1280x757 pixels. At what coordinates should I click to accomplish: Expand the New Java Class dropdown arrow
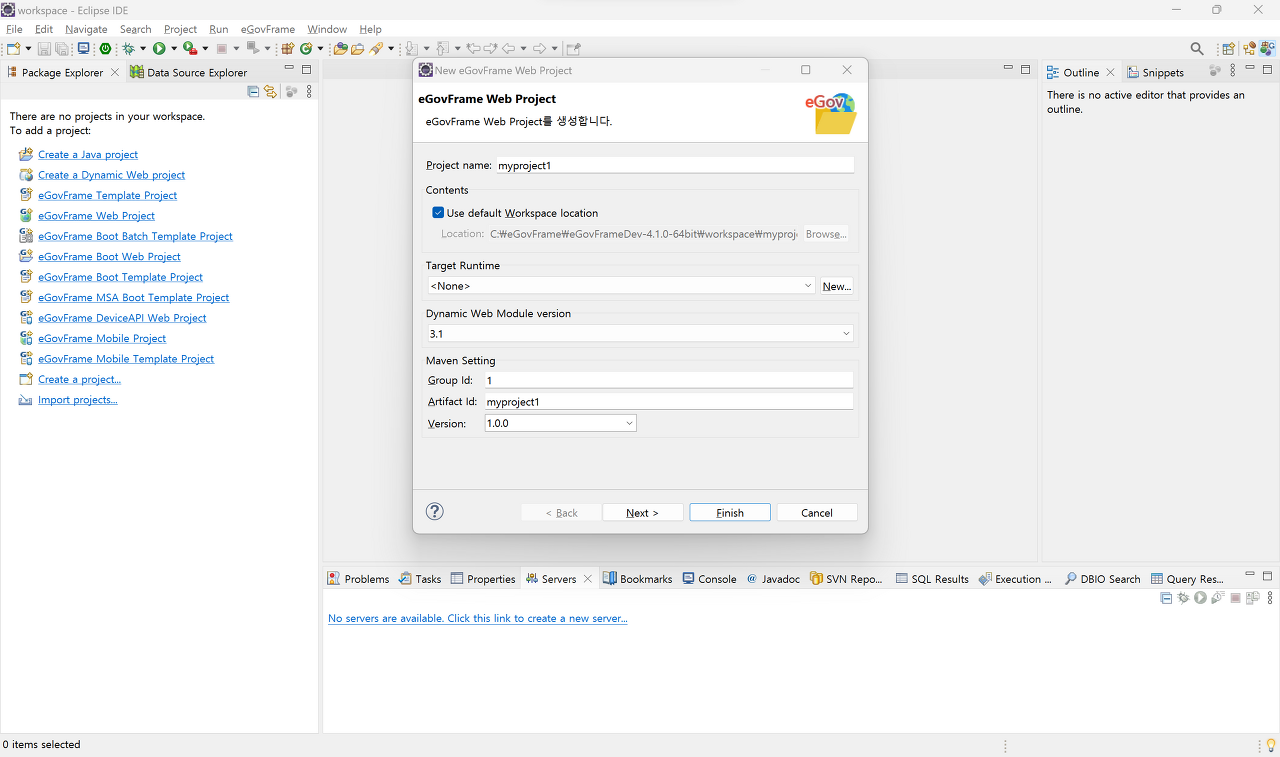coord(320,48)
